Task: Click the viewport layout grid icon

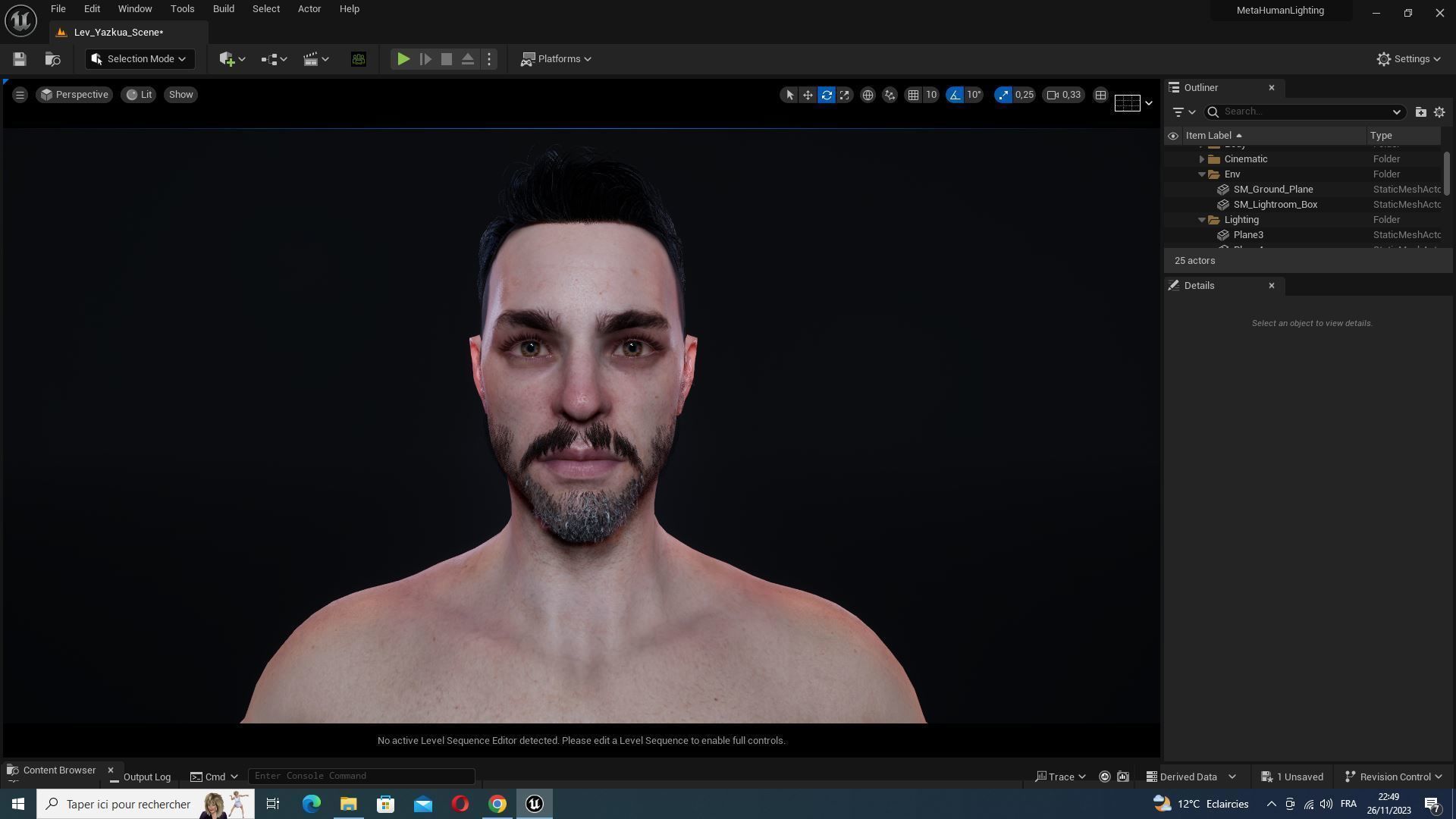Action: pos(1100,95)
